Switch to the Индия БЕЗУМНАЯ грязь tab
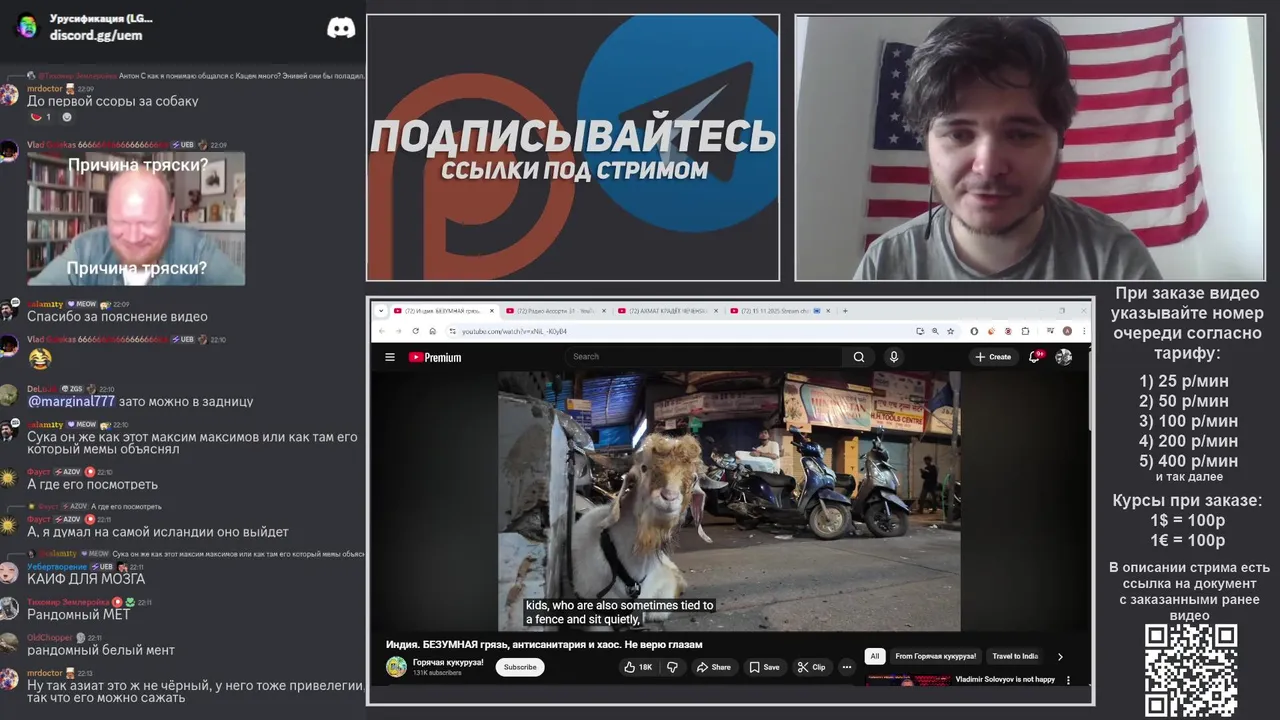 click(x=445, y=311)
